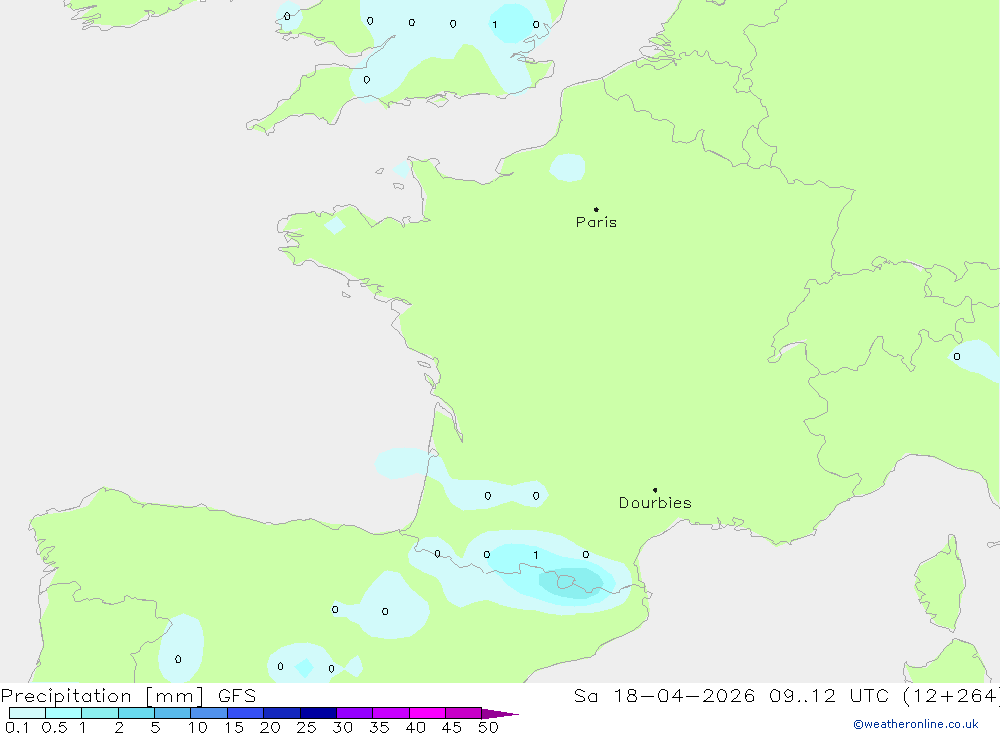Click the "1" value over southeast England

pos(494,25)
